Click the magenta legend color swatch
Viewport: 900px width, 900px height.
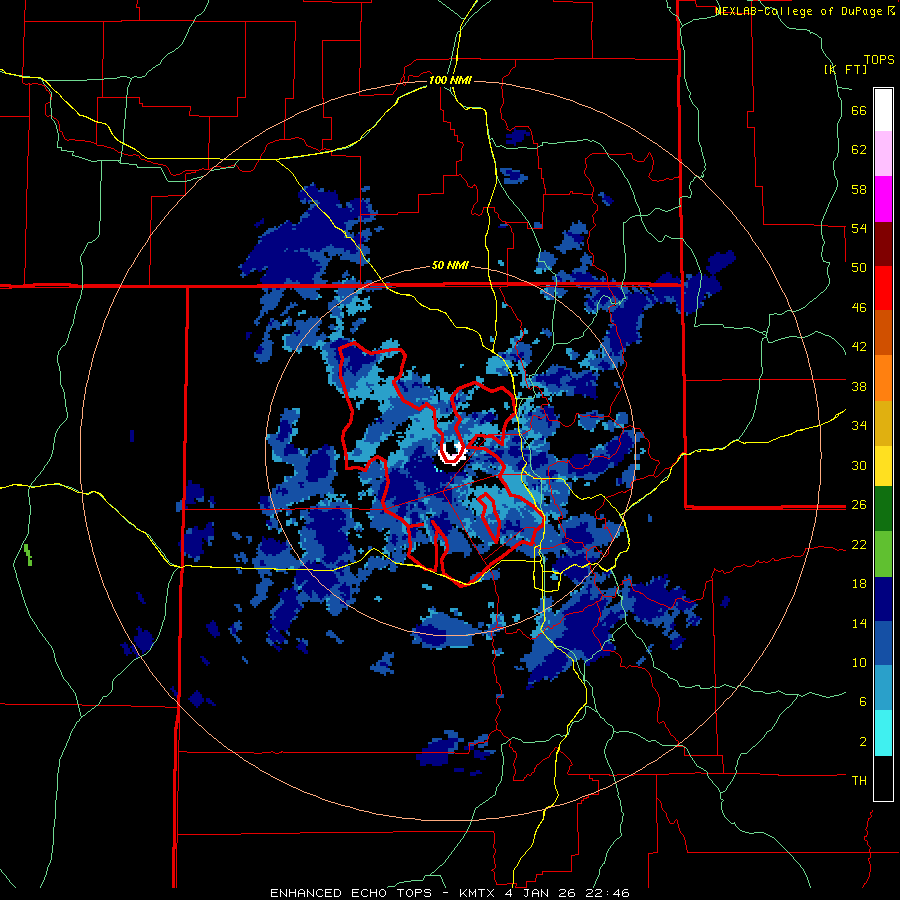[x=883, y=199]
